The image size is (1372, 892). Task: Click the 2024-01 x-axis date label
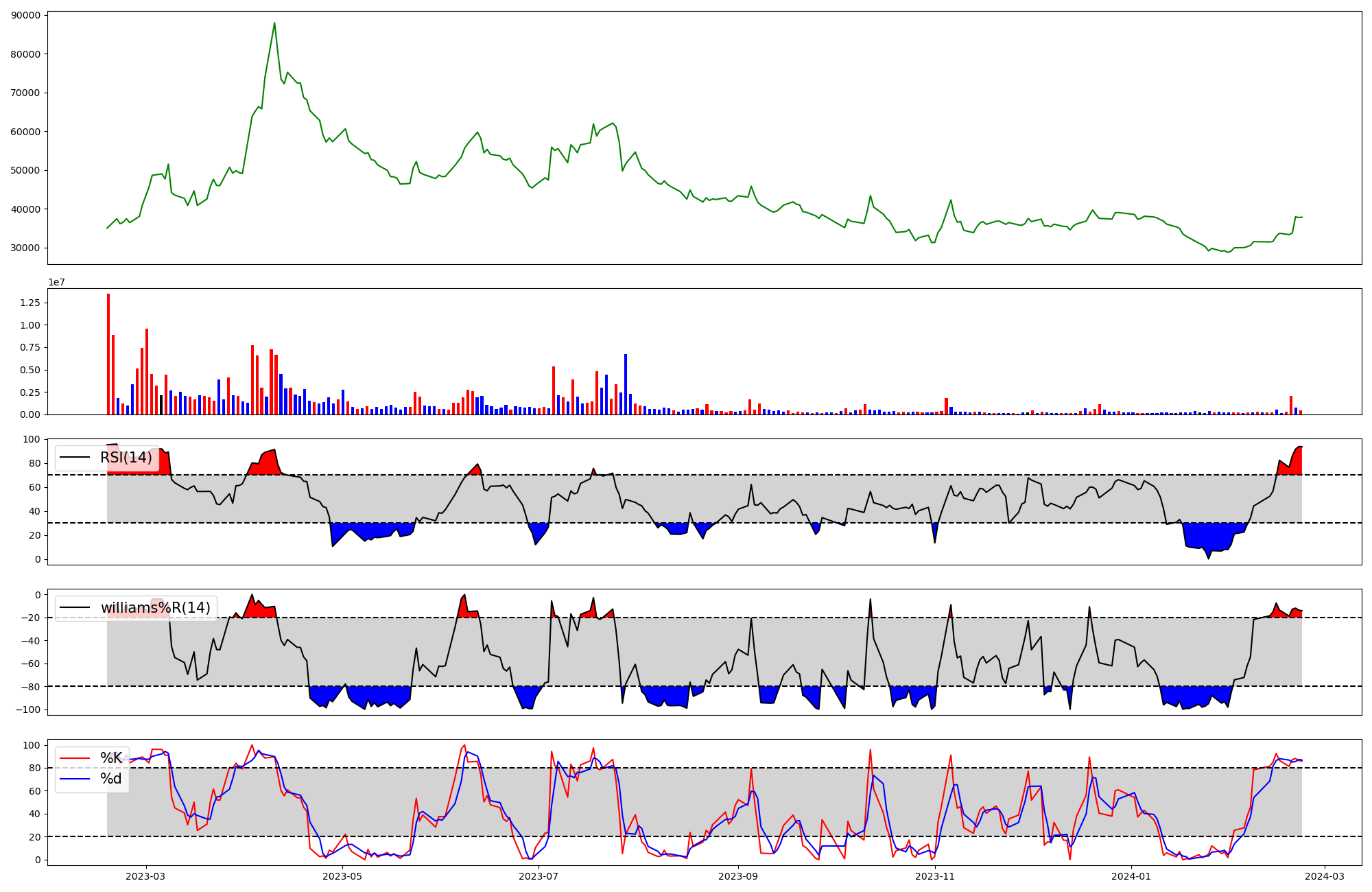[1131, 876]
